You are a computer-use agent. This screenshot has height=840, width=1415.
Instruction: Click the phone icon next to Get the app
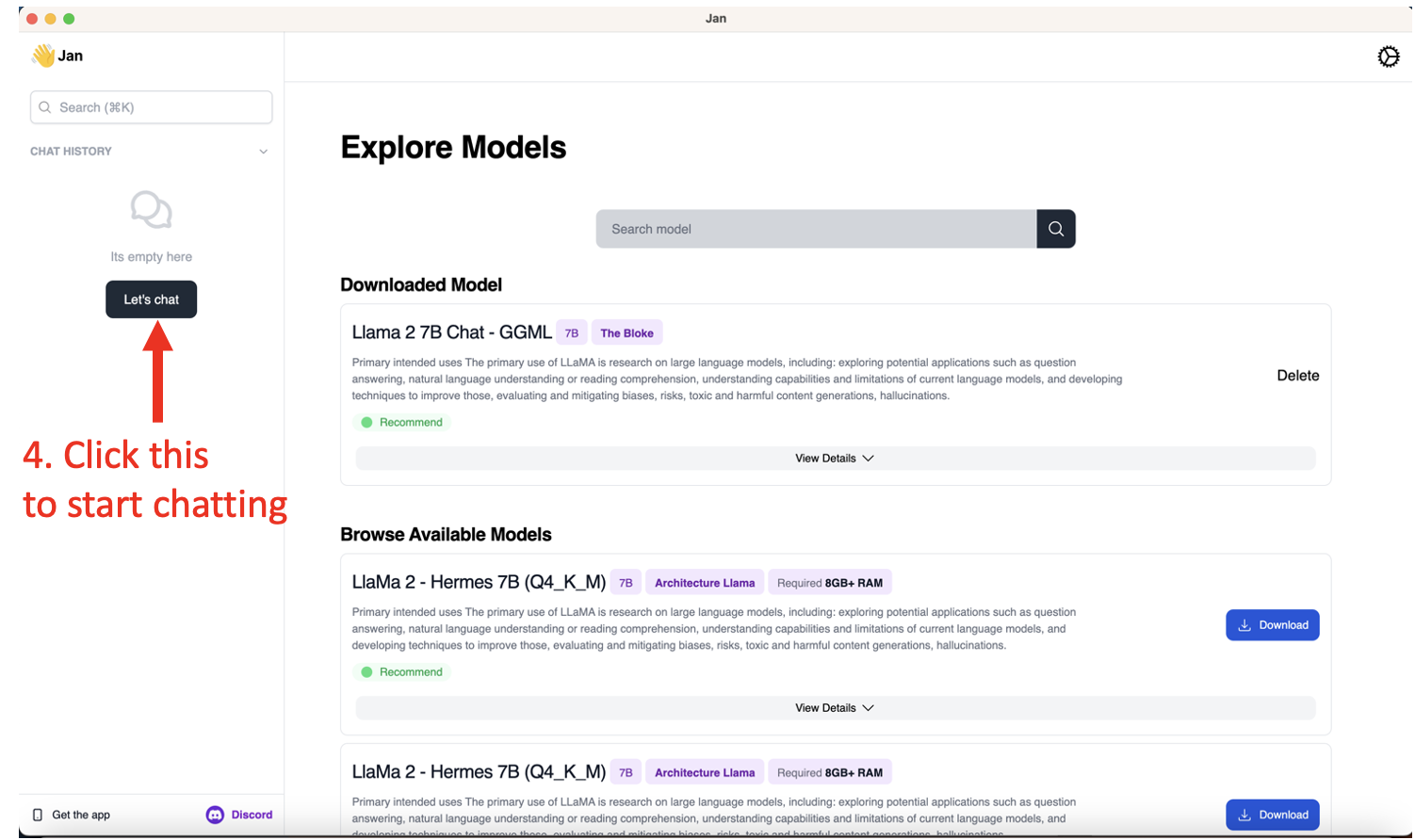coord(38,815)
